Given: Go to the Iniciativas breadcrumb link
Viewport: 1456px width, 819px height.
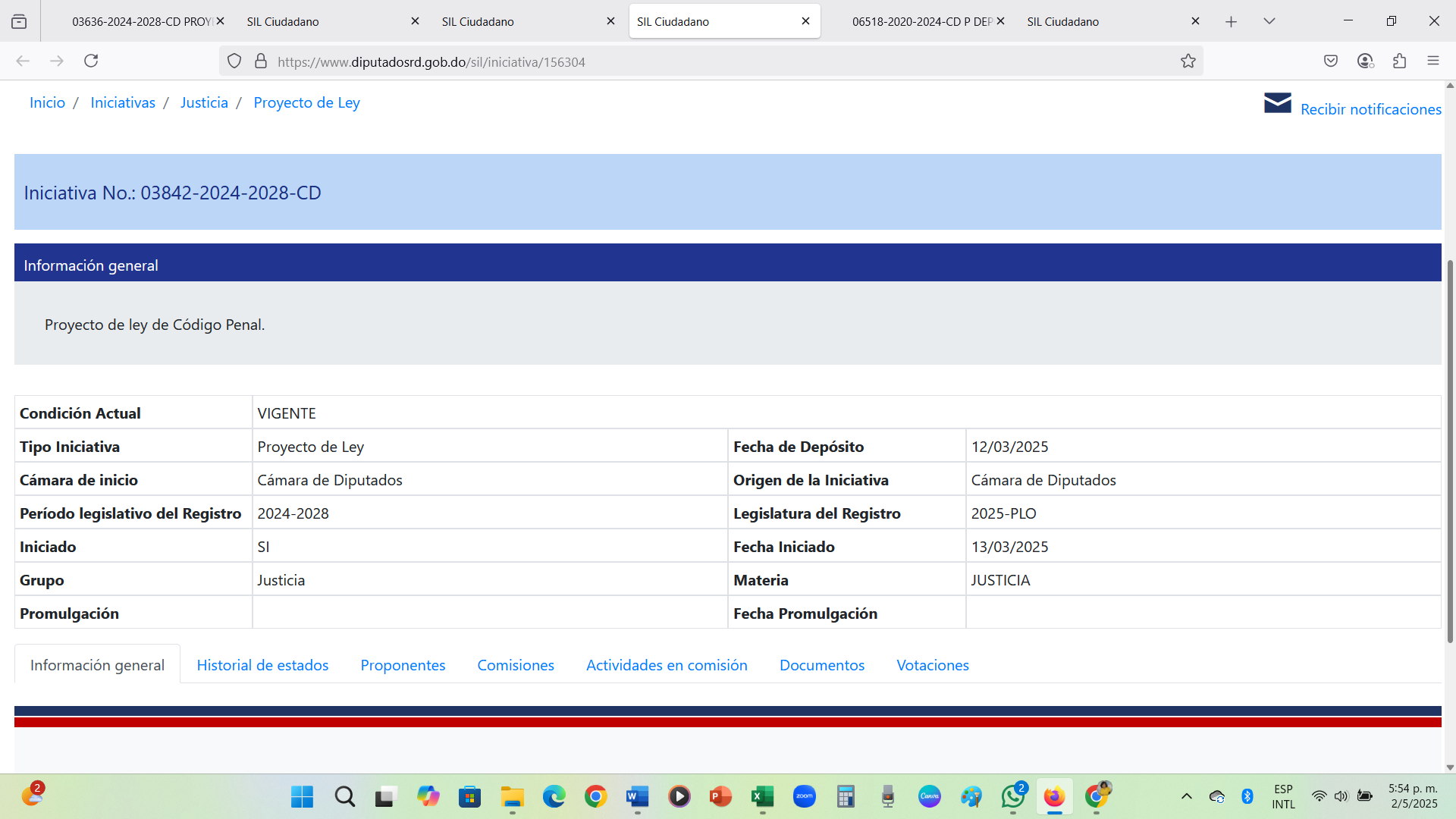Looking at the screenshot, I should [x=123, y=102].
